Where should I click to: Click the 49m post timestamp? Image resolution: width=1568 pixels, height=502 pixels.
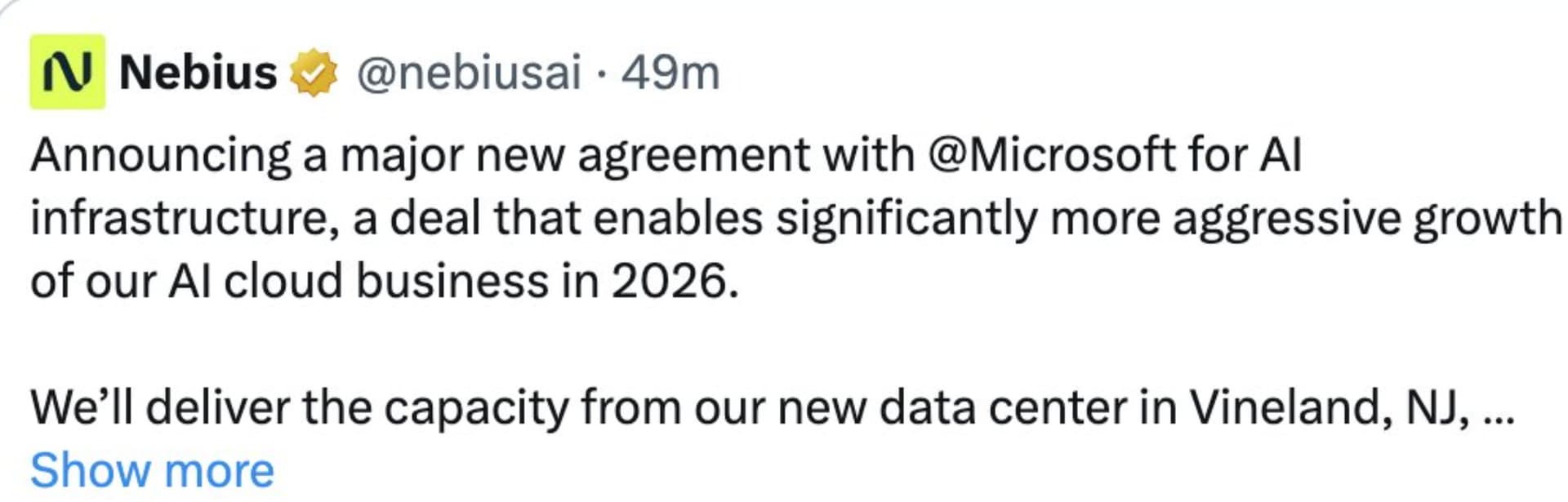670,73
